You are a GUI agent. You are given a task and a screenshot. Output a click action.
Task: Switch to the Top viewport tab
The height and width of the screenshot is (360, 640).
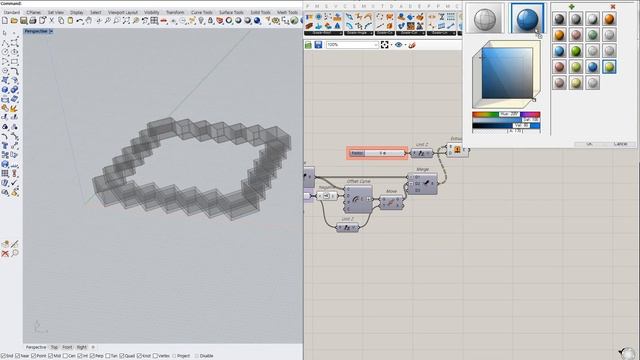pos(54,347)
